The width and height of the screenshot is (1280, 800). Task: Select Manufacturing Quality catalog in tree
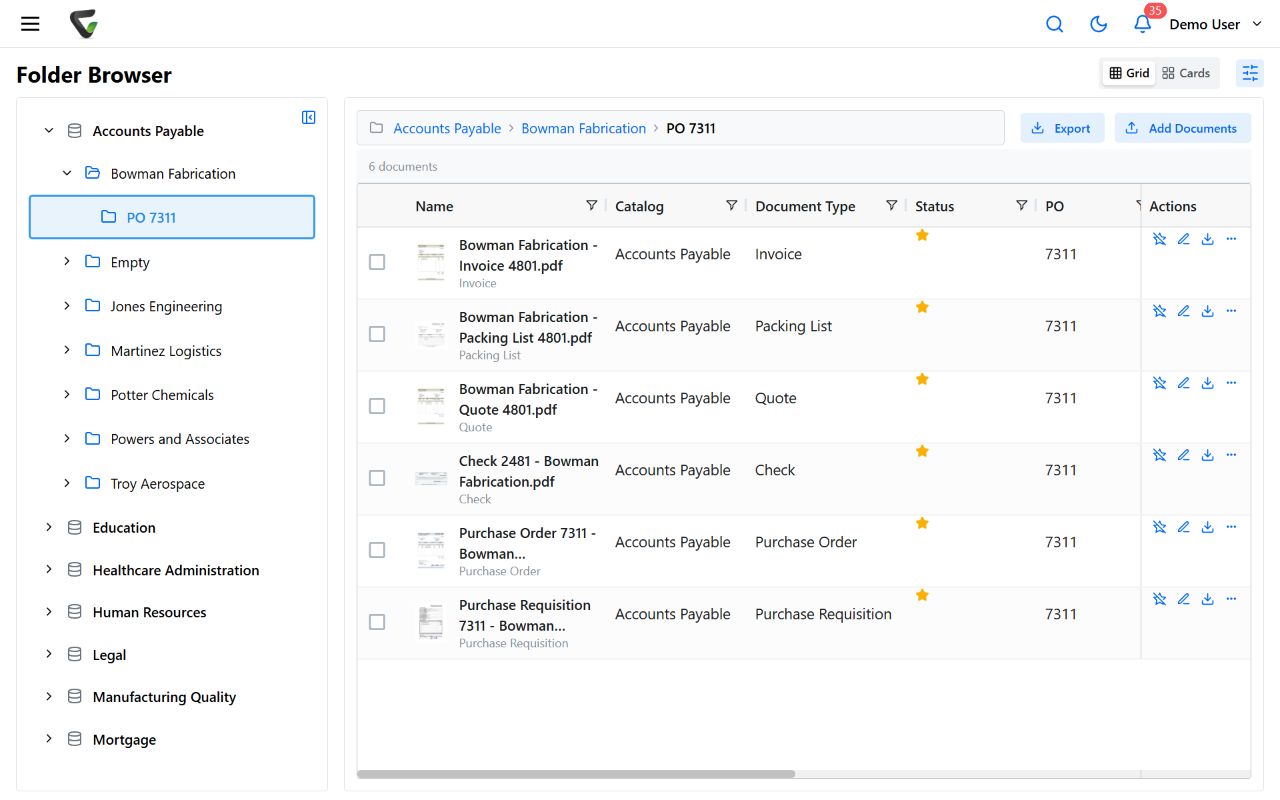[164, 697]
